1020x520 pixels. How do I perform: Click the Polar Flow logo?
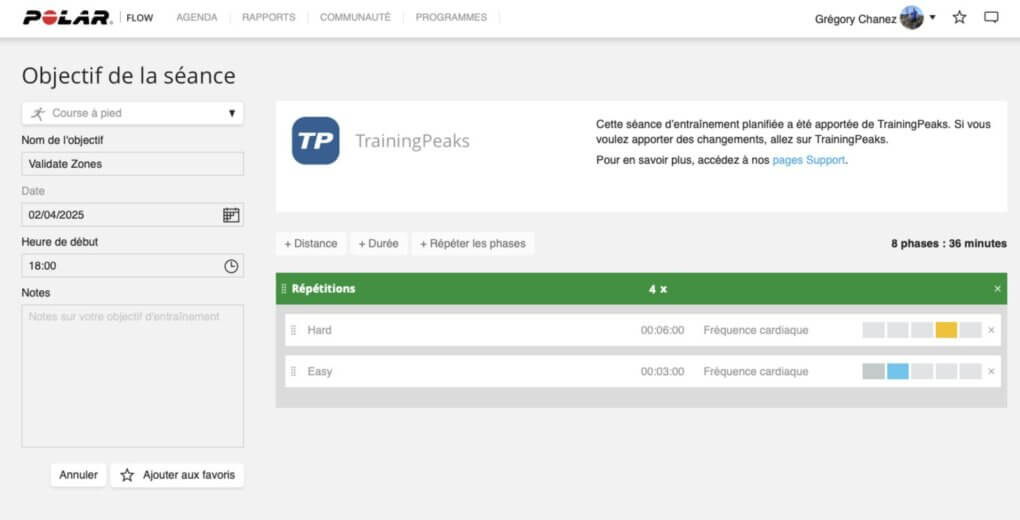point(88,18)
